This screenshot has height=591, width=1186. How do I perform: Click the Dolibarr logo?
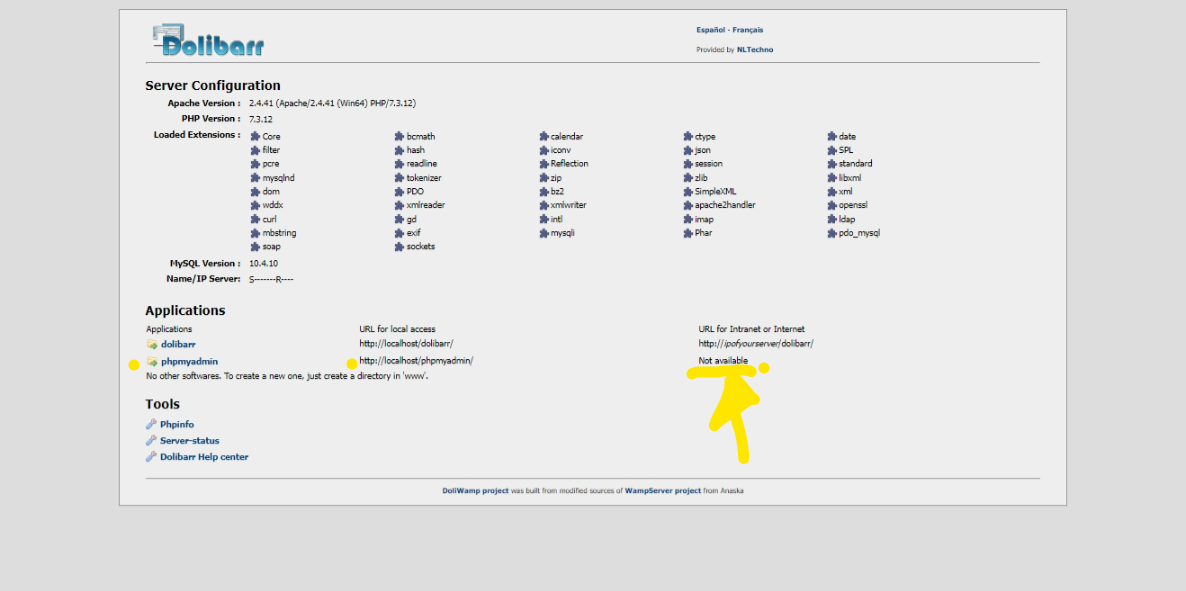[208, 40]
